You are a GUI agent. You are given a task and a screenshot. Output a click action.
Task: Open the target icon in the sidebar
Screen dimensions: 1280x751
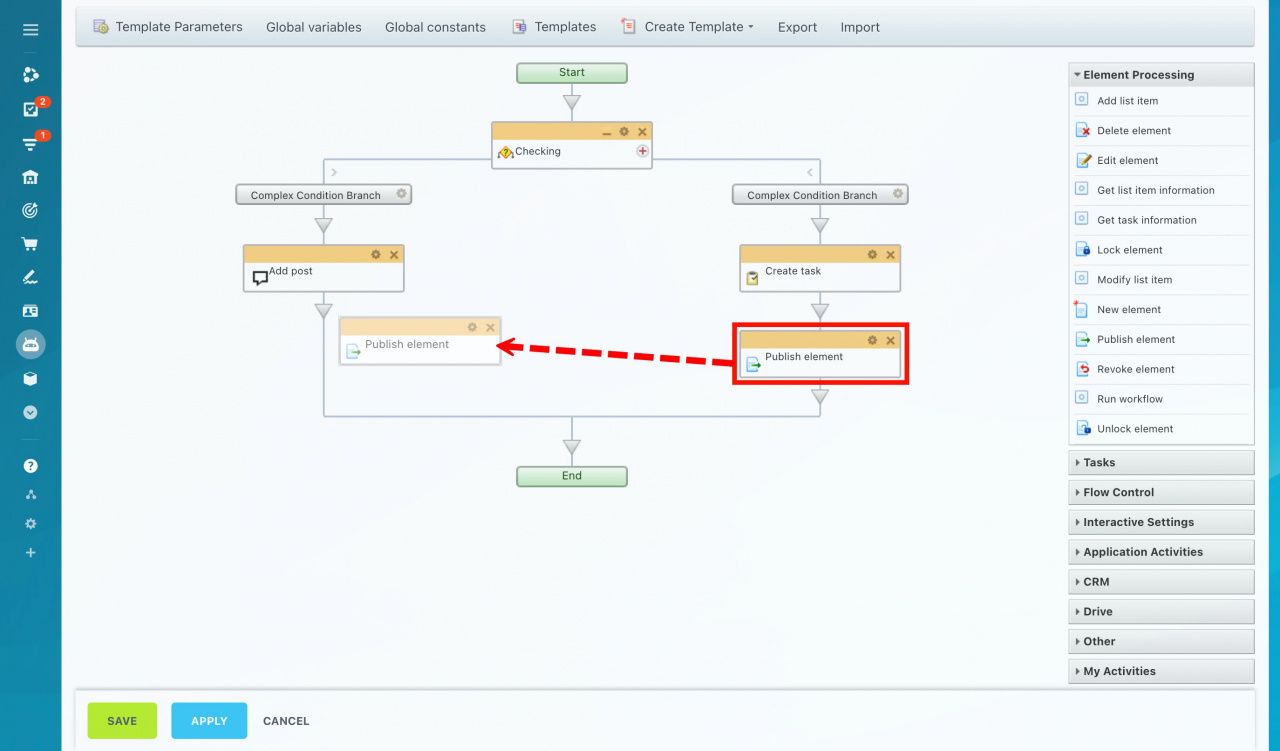(x=30, y=210)
